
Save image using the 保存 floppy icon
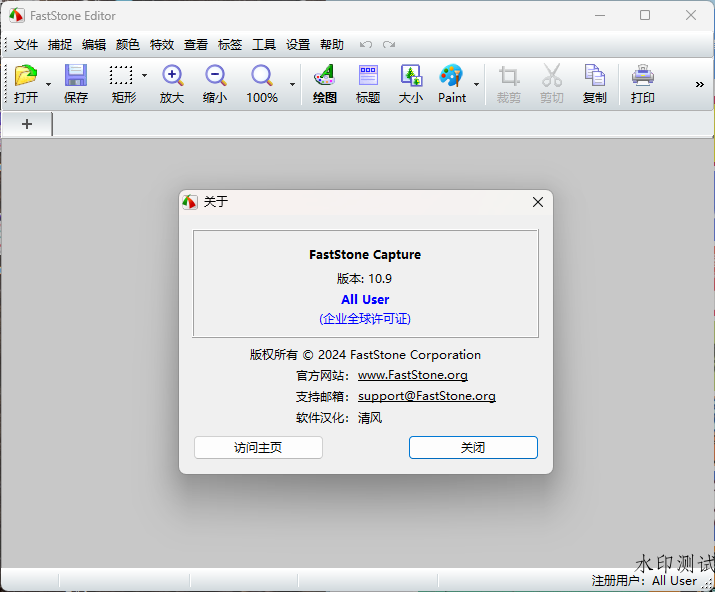click(x=76, y=76)
